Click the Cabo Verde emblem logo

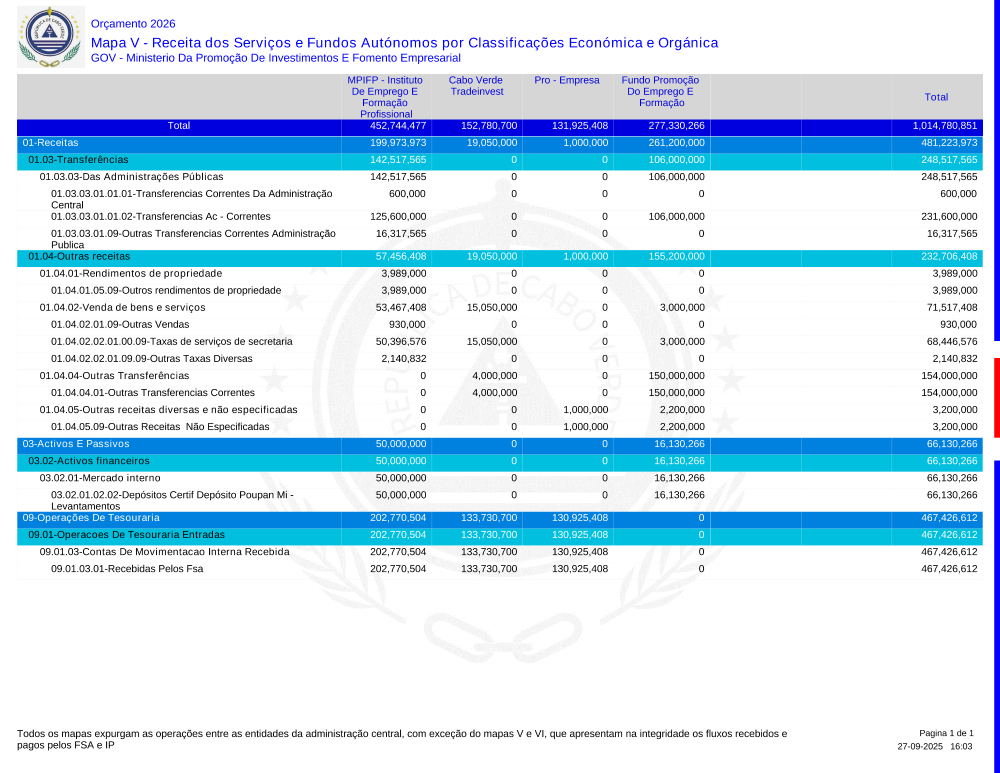pos(45,37)
